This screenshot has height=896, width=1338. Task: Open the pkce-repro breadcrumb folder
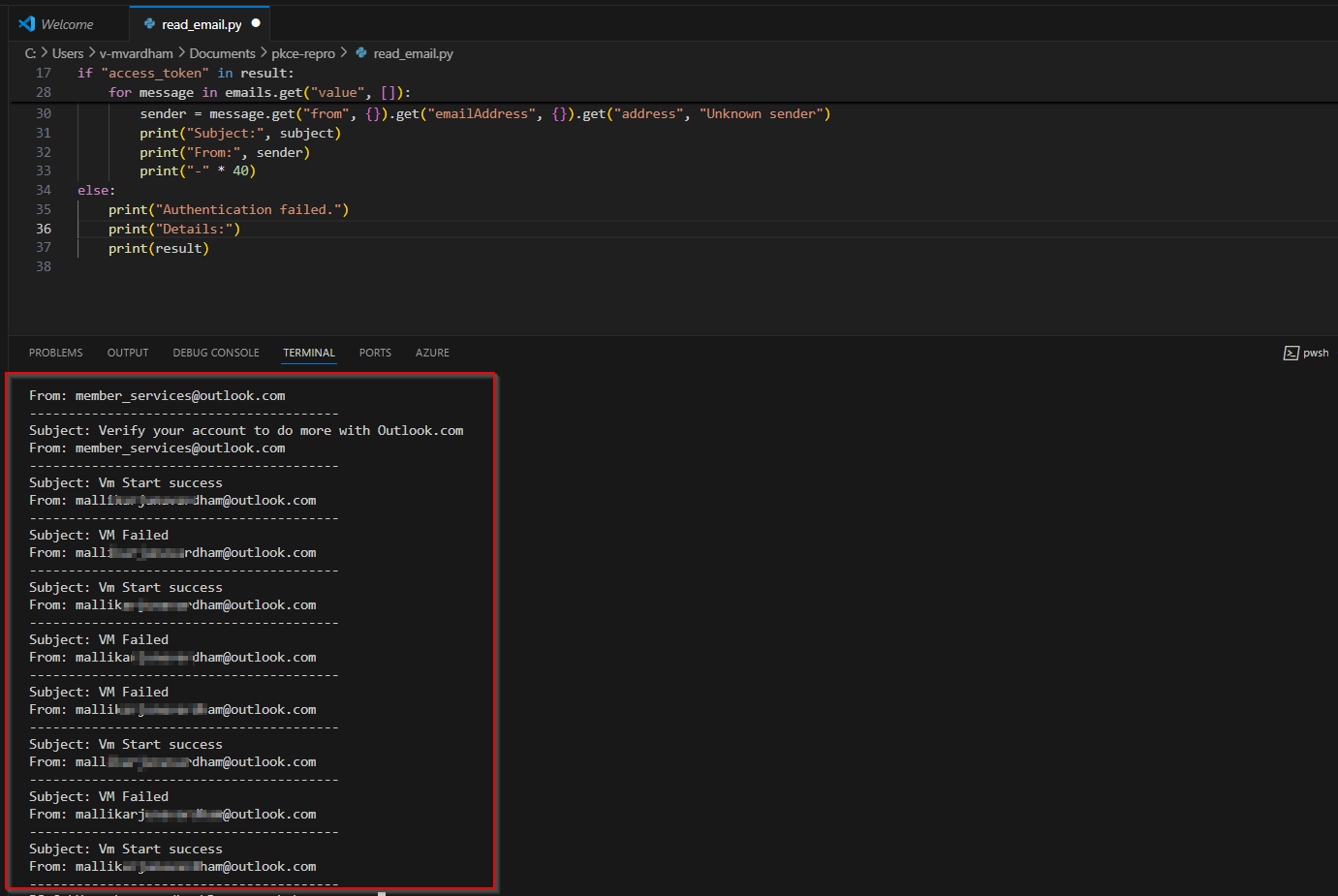pos(303,53)
